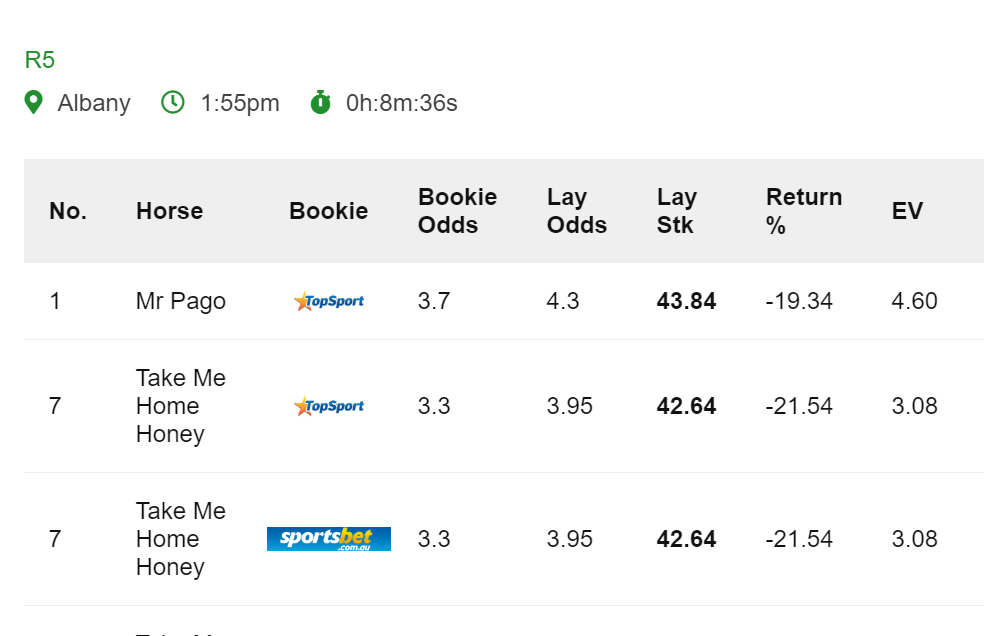The width and height of the screenshot is (995, 636).
Task: Select the Mr Pago horse name
Action: [181, 301]
